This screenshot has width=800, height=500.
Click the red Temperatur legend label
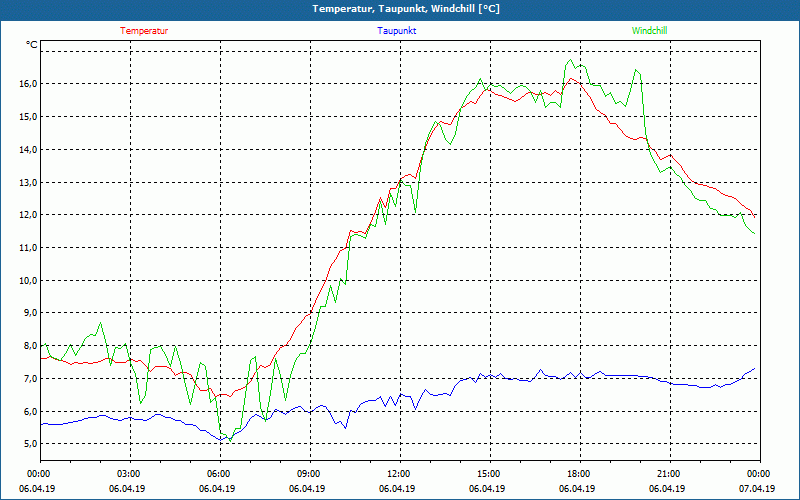click(x=144, y=31)
